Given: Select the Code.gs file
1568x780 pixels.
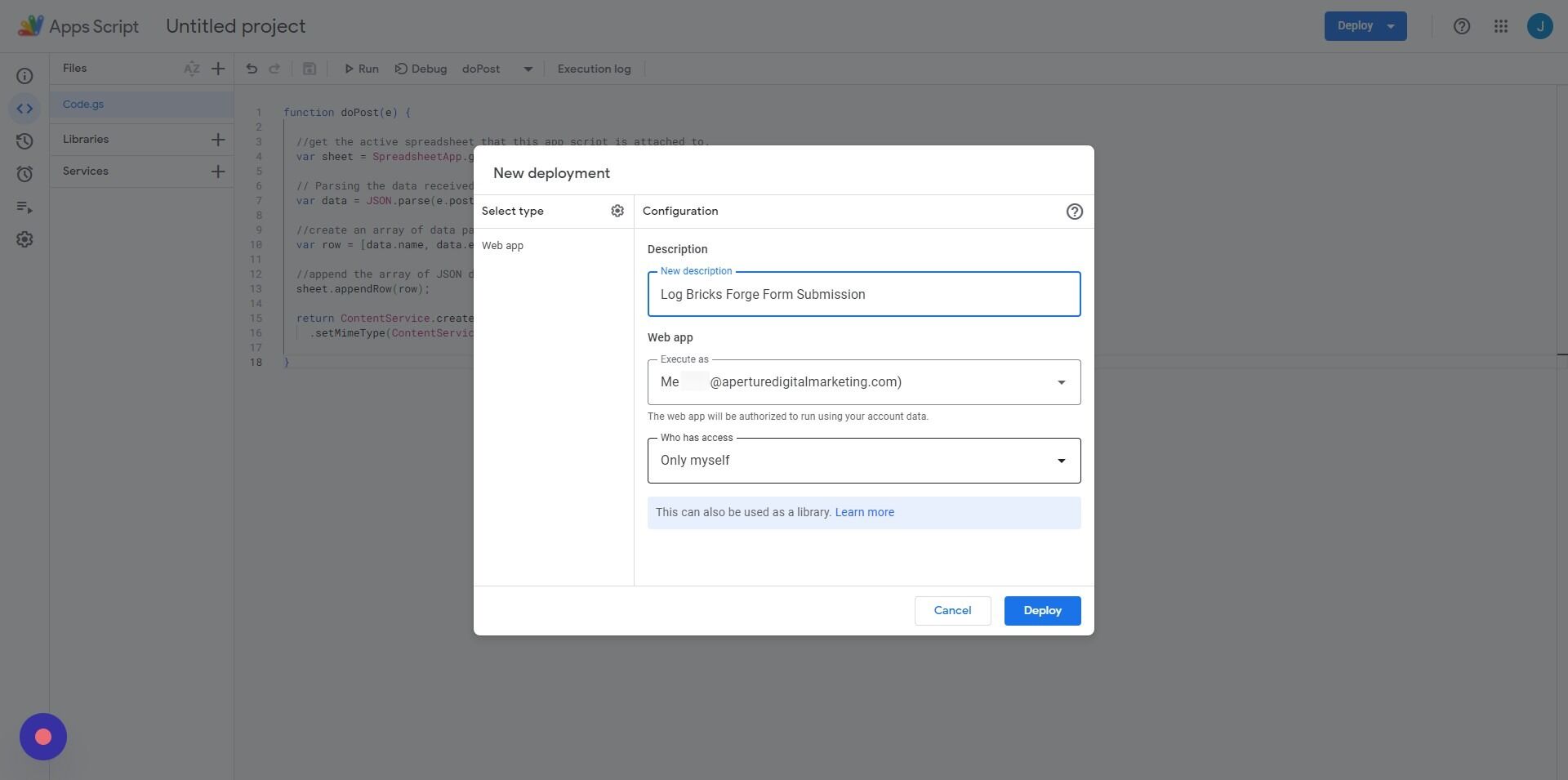Looking at the screenshot, I should 82,104.
